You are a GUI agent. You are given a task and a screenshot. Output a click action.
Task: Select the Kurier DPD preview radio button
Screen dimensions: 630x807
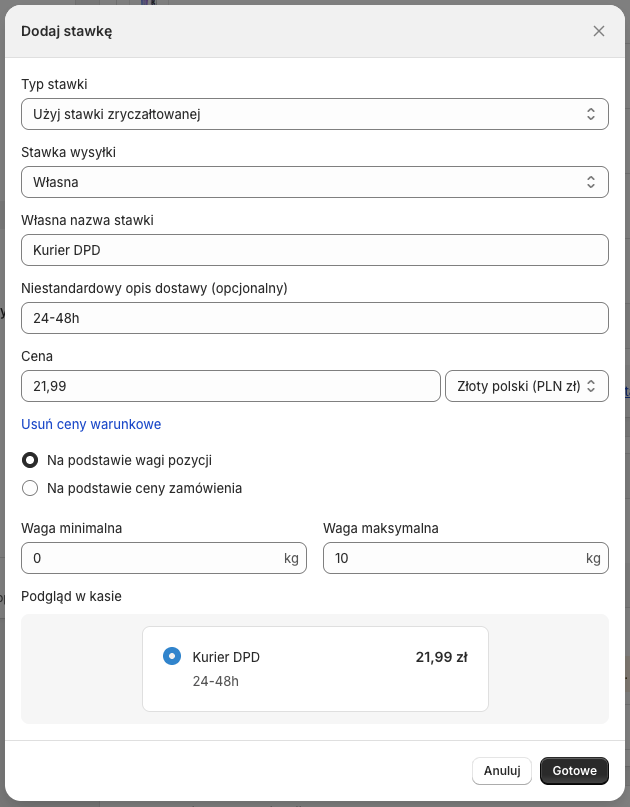click(171, 657)
